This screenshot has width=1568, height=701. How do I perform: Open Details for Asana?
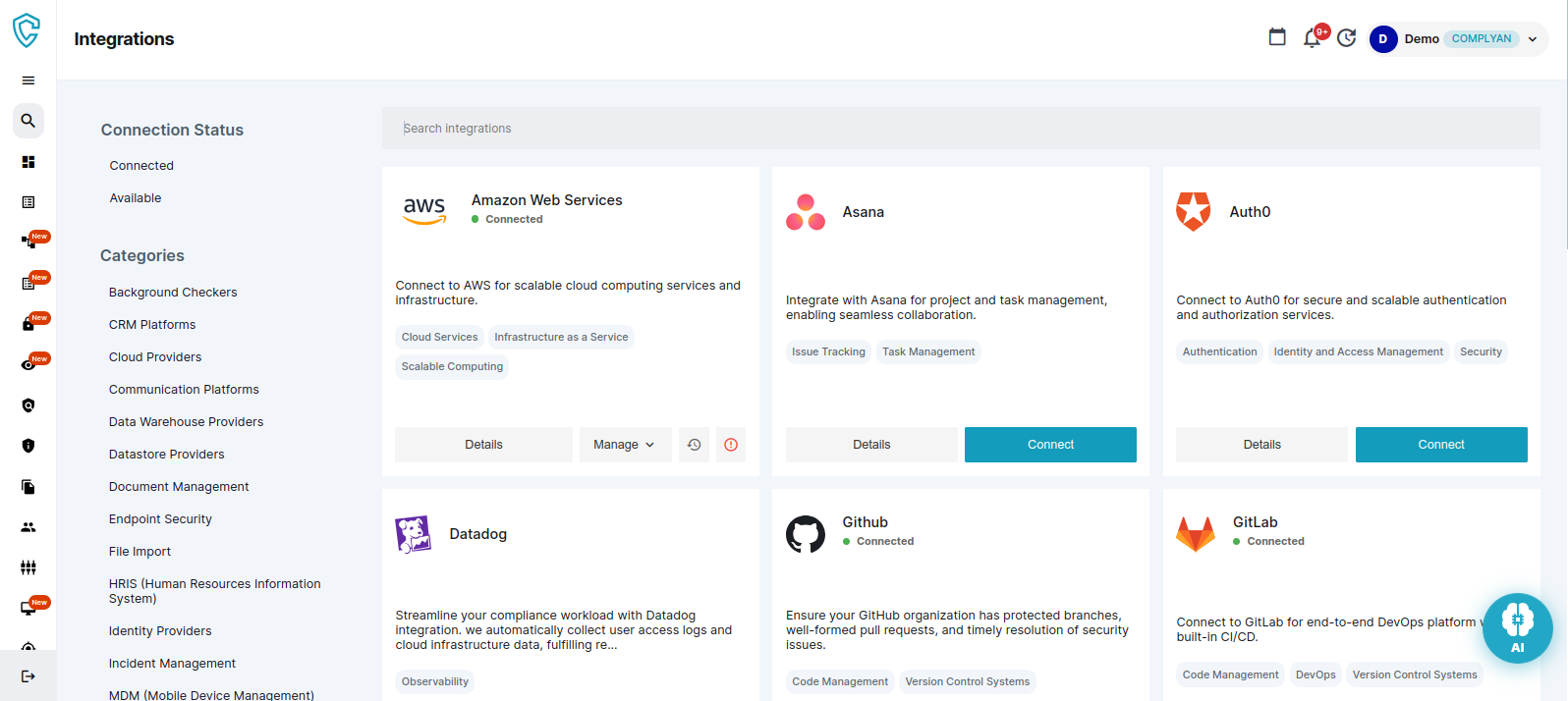click(x=871, y=445)
